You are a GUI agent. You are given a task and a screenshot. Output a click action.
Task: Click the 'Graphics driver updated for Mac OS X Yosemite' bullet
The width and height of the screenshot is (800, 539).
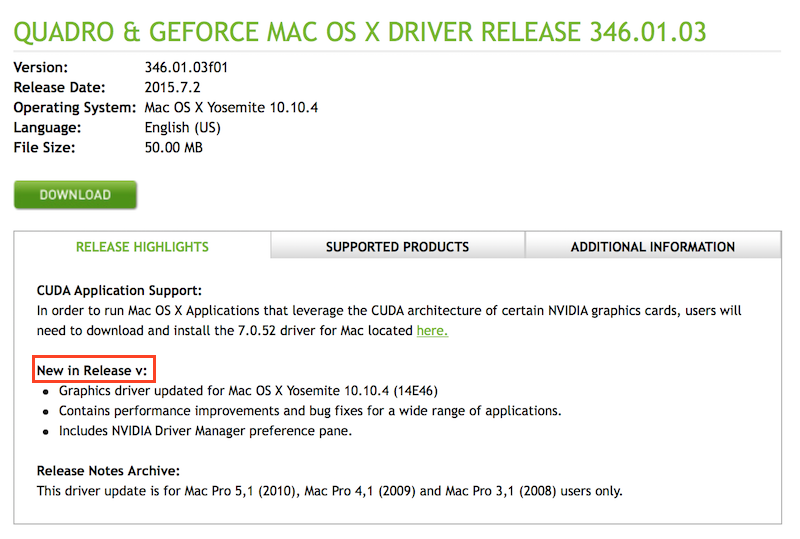[x=248, y=391]
